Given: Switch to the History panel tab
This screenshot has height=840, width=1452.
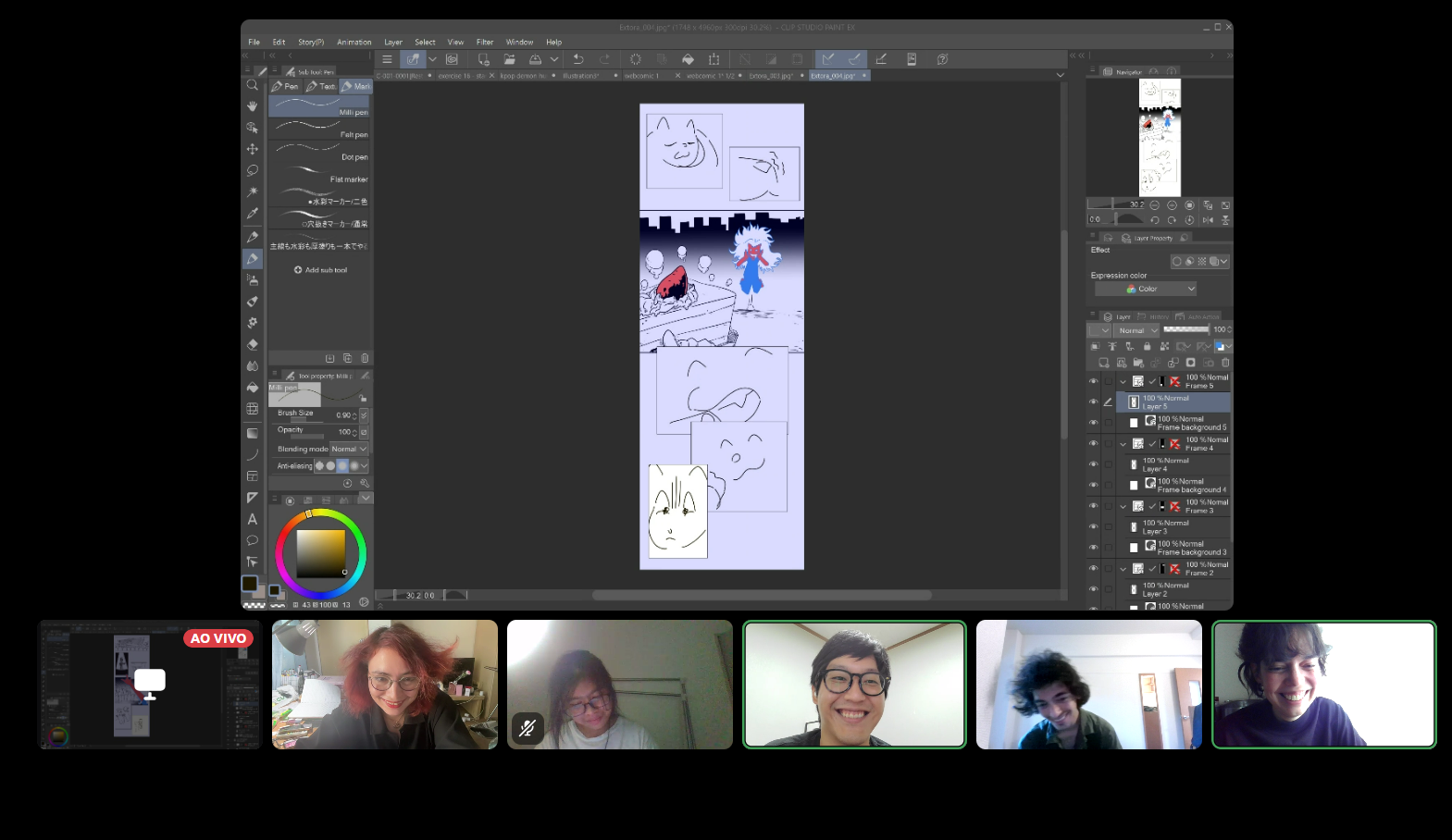Looking at the screenshot, I should (x=1154, y=316).
